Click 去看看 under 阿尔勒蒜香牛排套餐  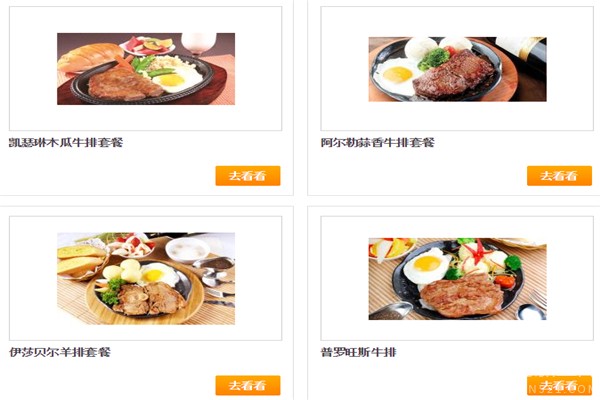coord(559,176)
